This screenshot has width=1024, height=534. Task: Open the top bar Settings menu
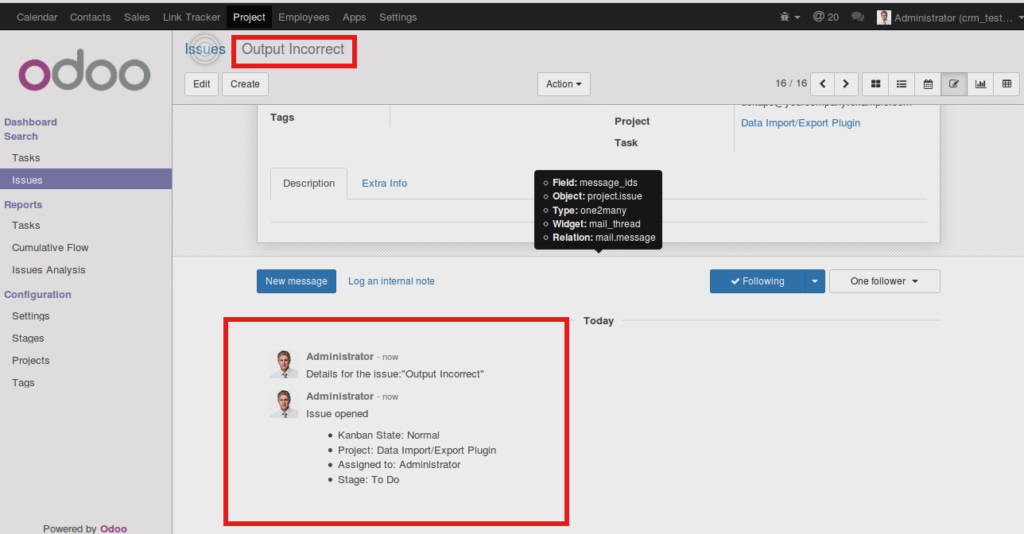(x=398, y=17)
